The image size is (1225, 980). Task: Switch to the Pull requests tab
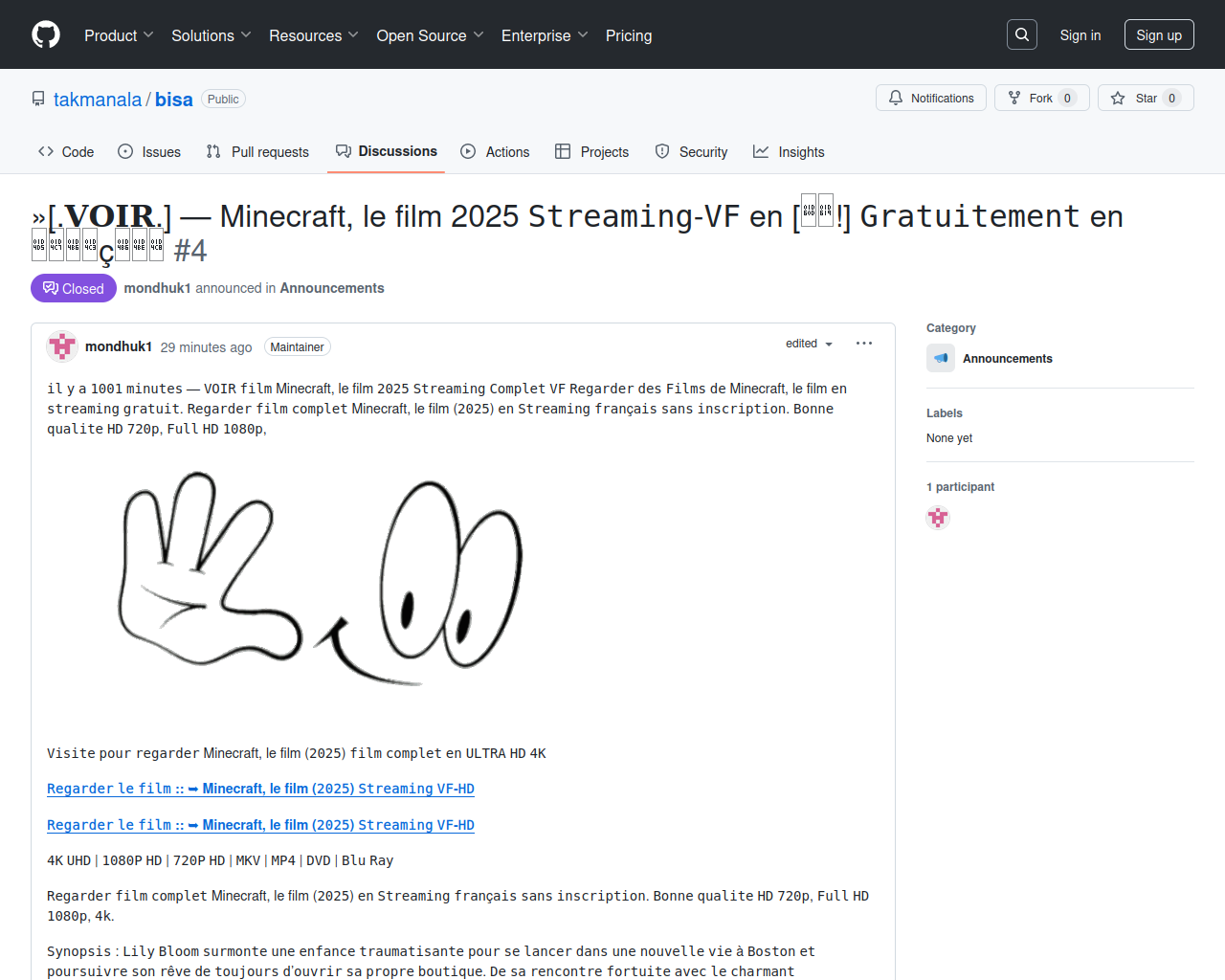tap(257, 151)
